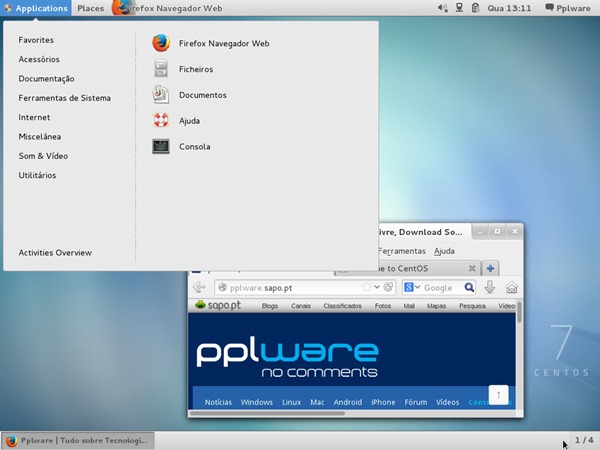Screen dimensions: 600x450
Task: Open the Mail link on sapo bar
Action: [409, 306]
